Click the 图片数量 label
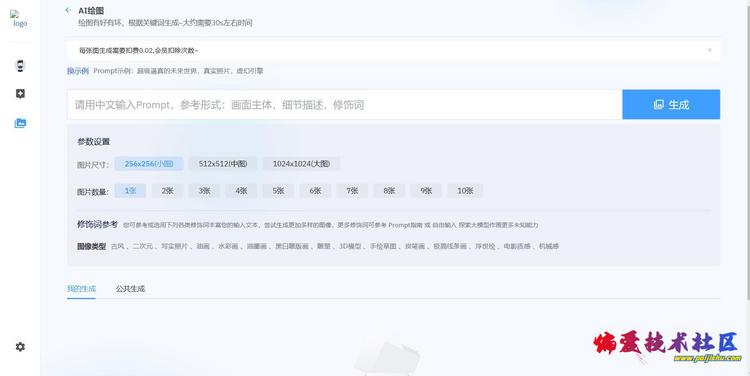Screen dimensions: 750x376 point(93,192)
